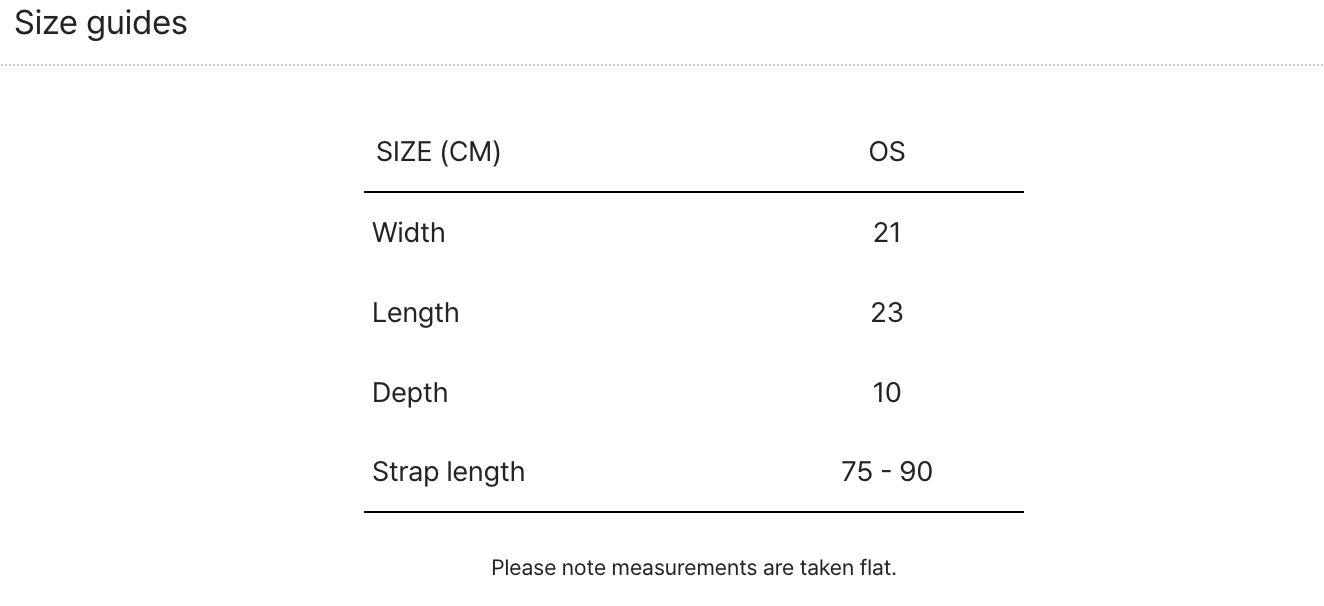The width and height of the screenshot is (1324, 606).
Task: Select the "Strap length" row label
Action: click(448, 472)
